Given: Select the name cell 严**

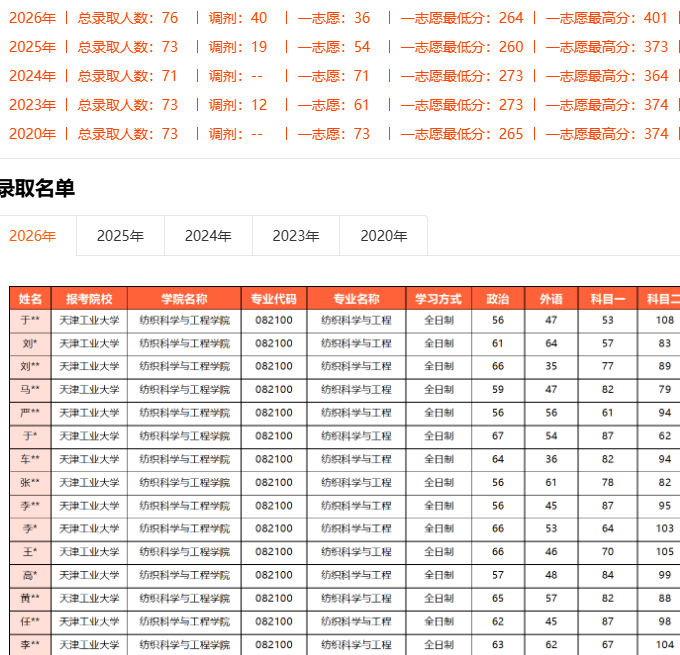Looking at the screenshot, I should [30, 413].
